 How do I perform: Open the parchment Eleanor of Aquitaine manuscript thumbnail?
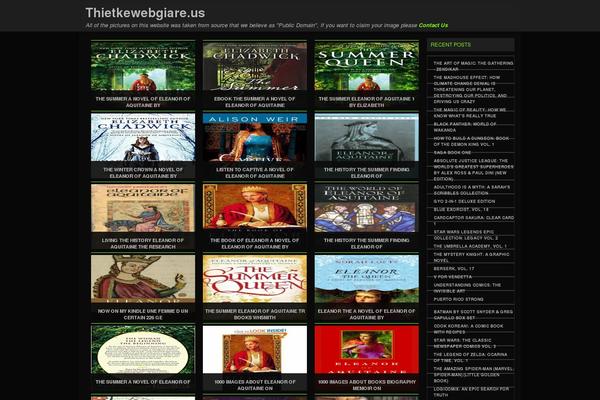click(x=143, y=208)
